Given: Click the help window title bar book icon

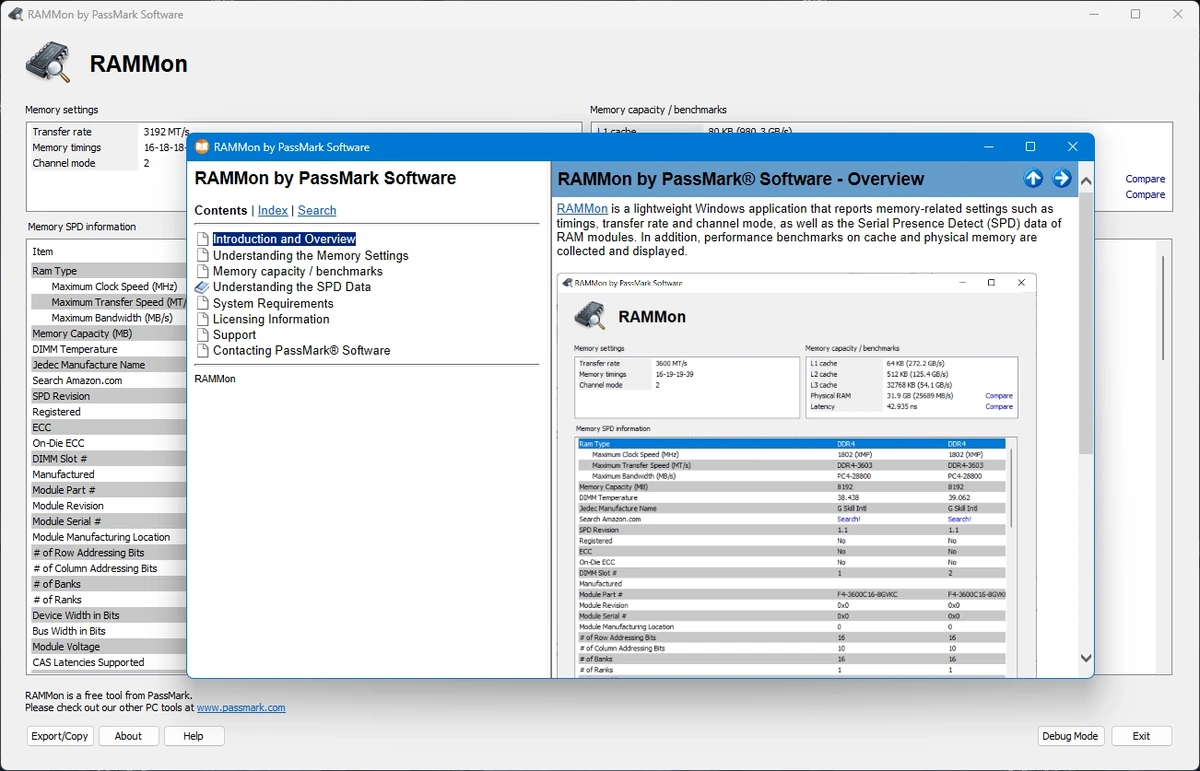Looking at the screenshot, I should [202, 147].
